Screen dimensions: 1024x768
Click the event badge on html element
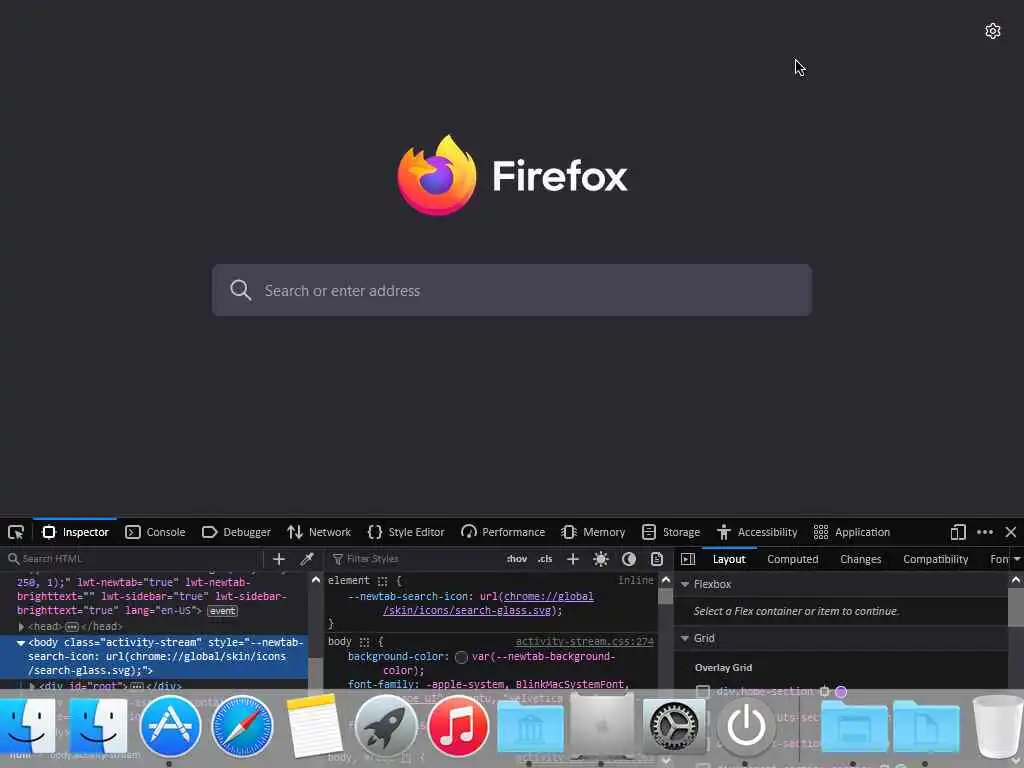tap(222, 611)
